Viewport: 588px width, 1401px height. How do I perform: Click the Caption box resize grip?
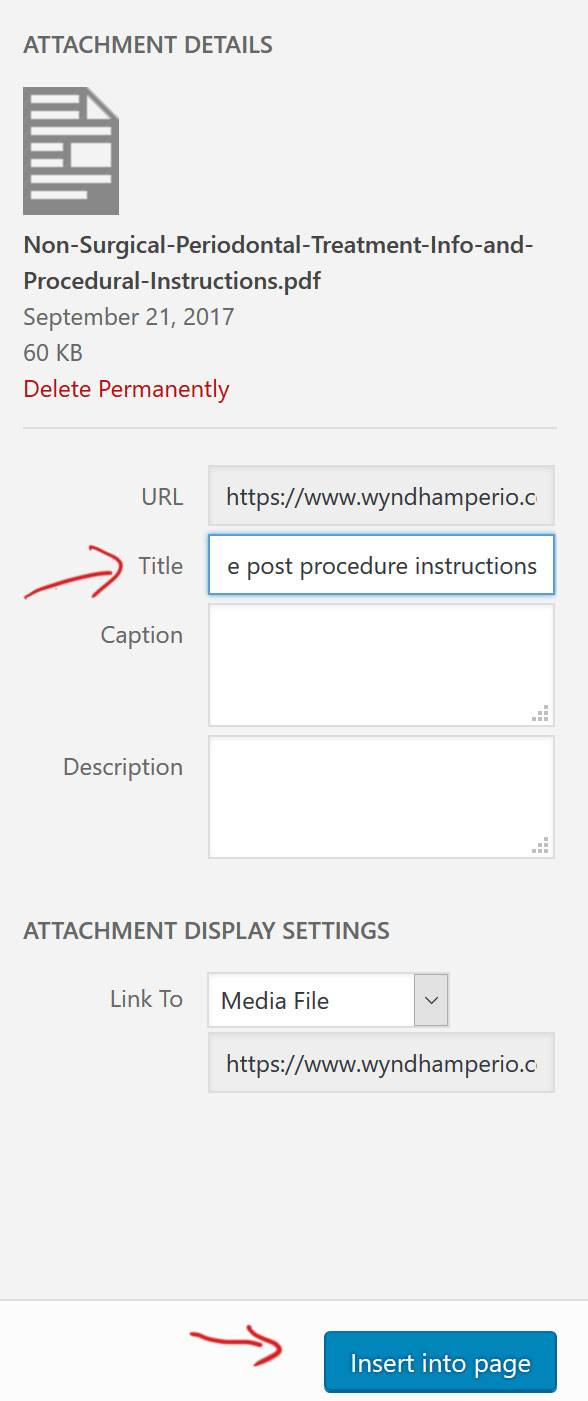540,713
